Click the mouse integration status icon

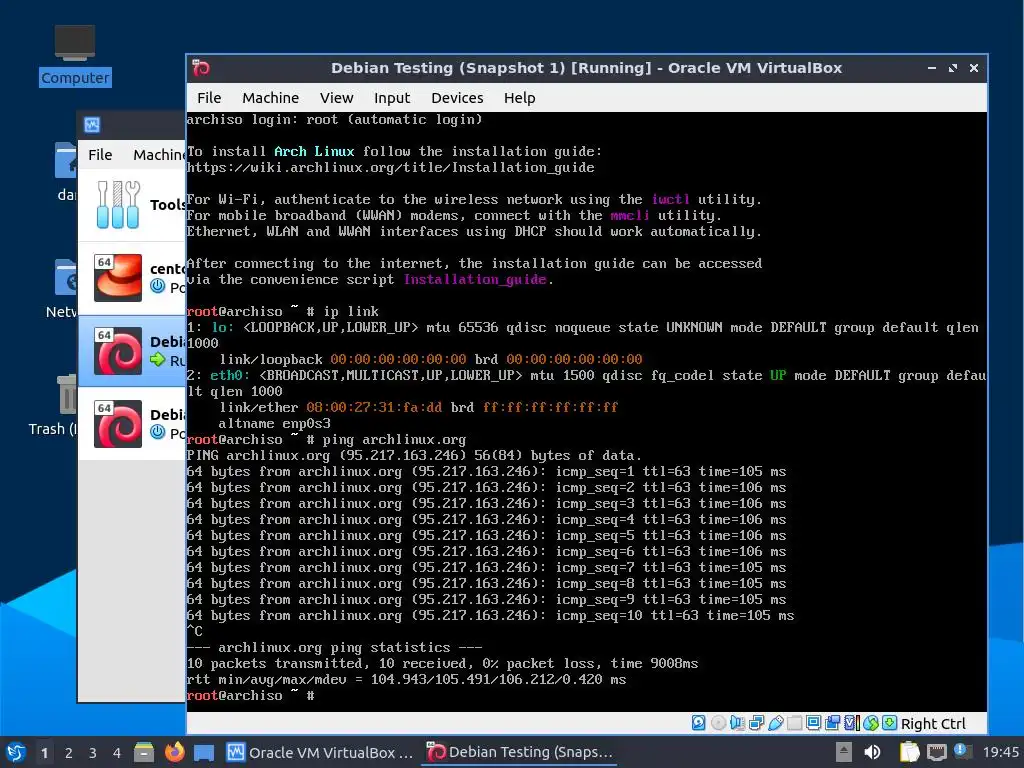pyautogui.click(x=871, y=723)
